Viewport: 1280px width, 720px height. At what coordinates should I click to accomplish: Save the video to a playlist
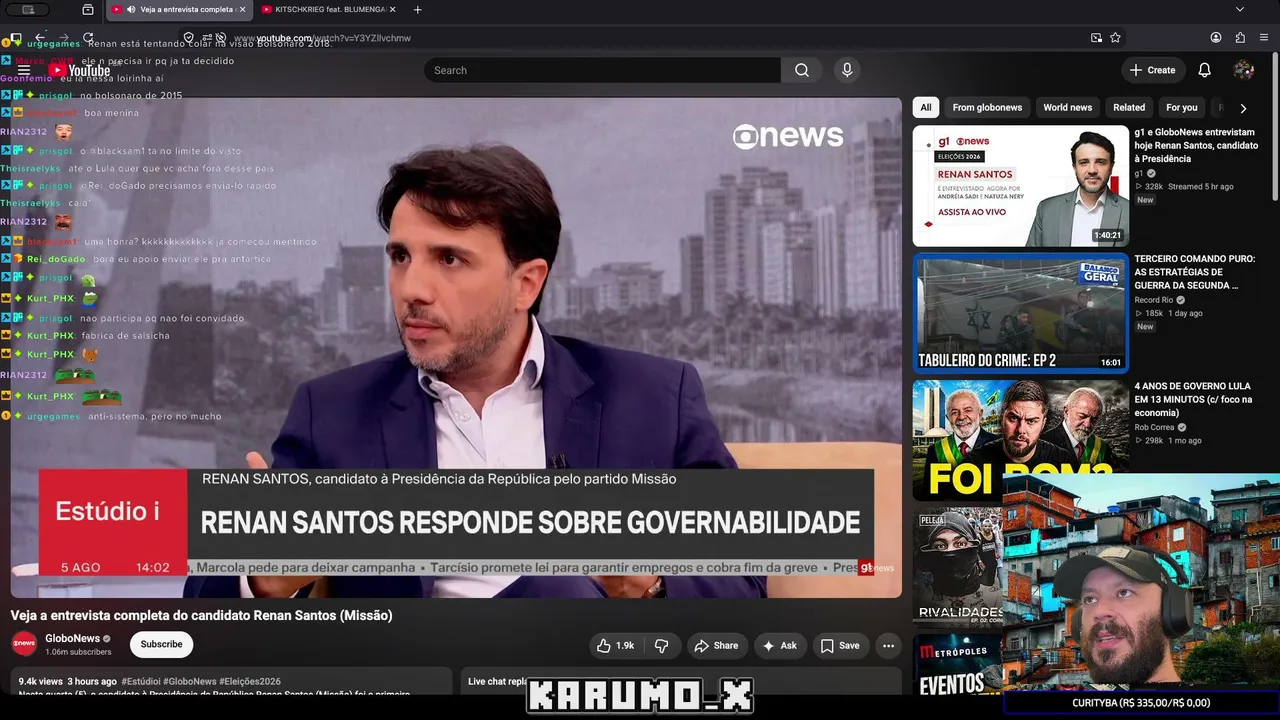(840, 646)
